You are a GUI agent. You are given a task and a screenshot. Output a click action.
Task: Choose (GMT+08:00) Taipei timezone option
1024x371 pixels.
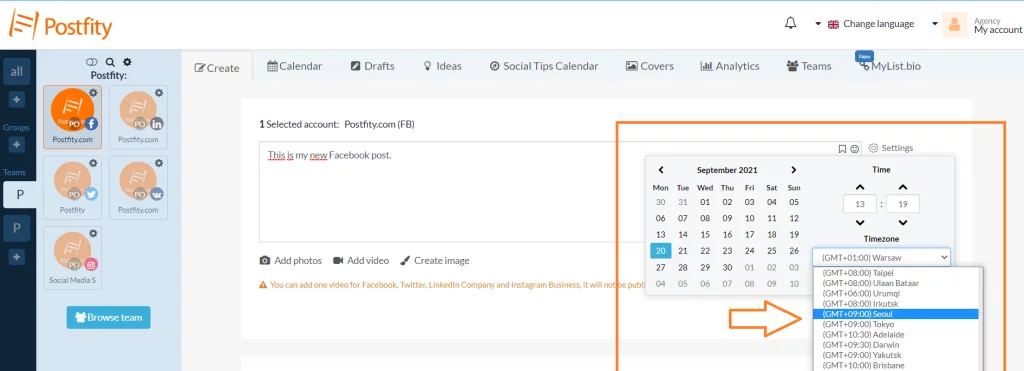pyautogui.click(x=895, y=273)
